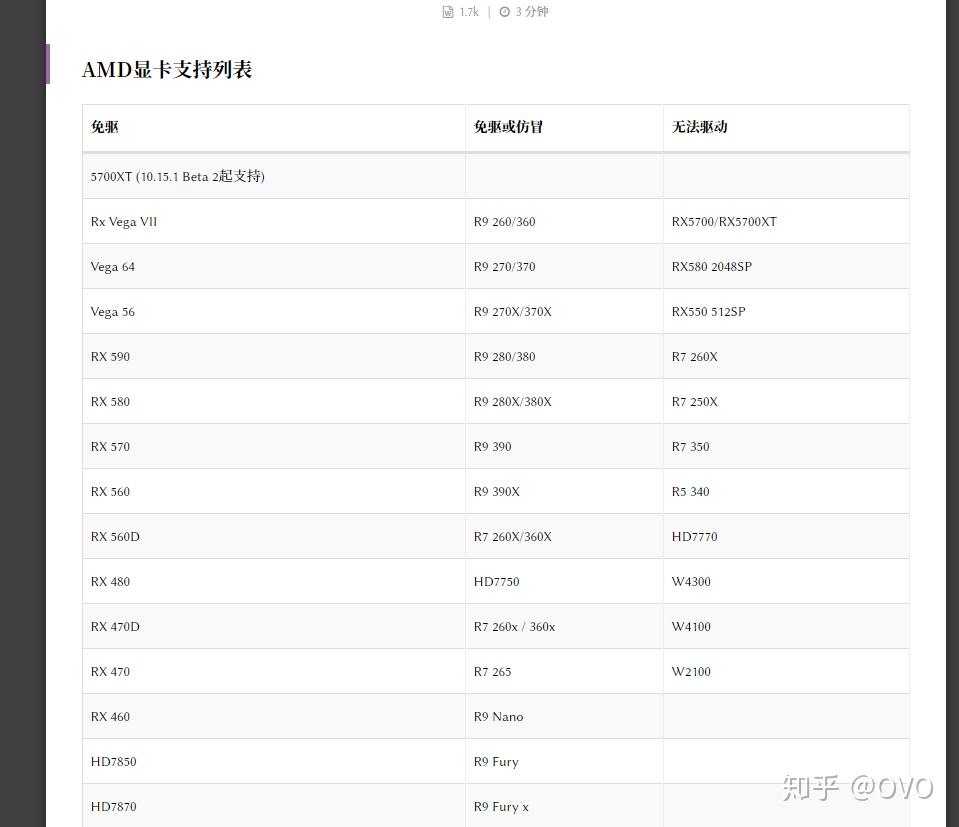Click the 'R9 390X' cell
This screenshot has height=827, width=959.
[x=564, y=491]
